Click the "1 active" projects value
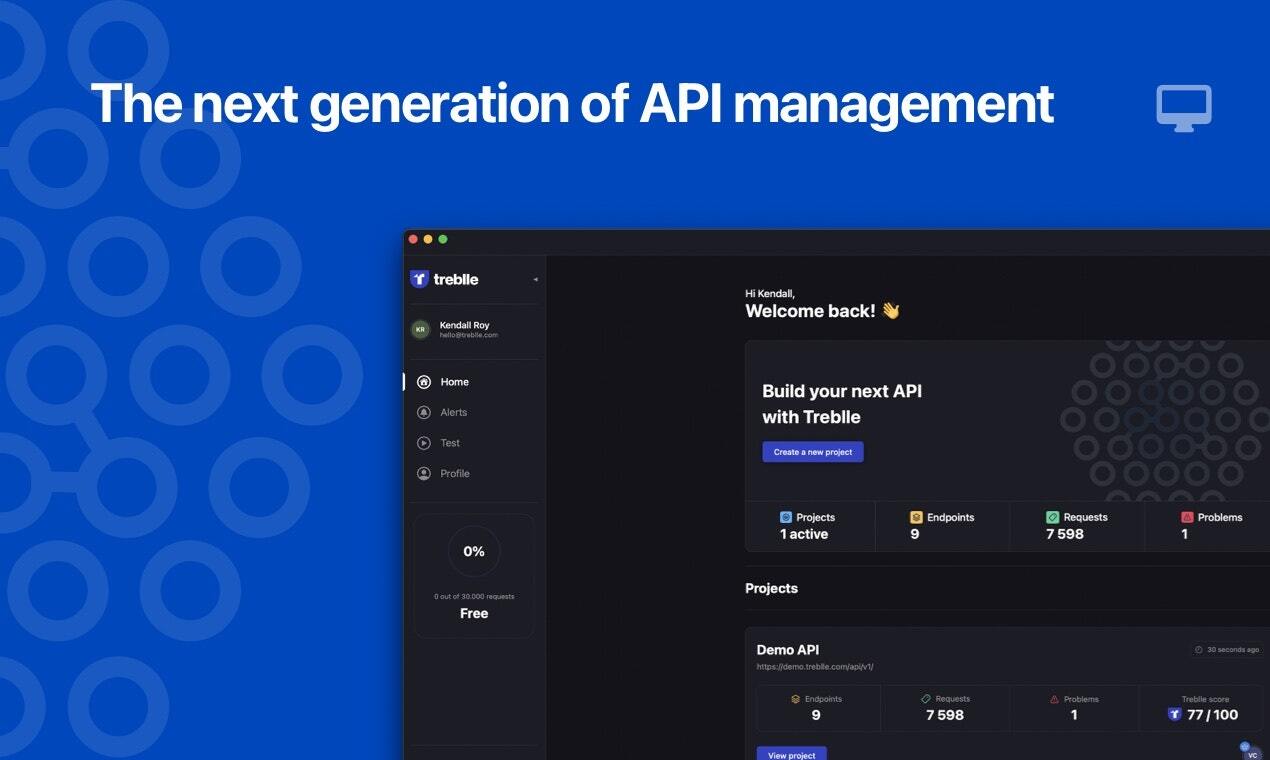Viewport: 1270px width, 760px height. point(804,534)
